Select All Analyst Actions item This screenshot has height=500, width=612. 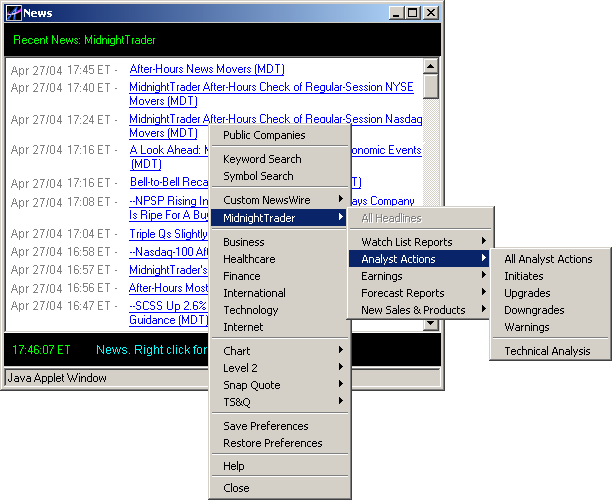click(x=548, y=259)
